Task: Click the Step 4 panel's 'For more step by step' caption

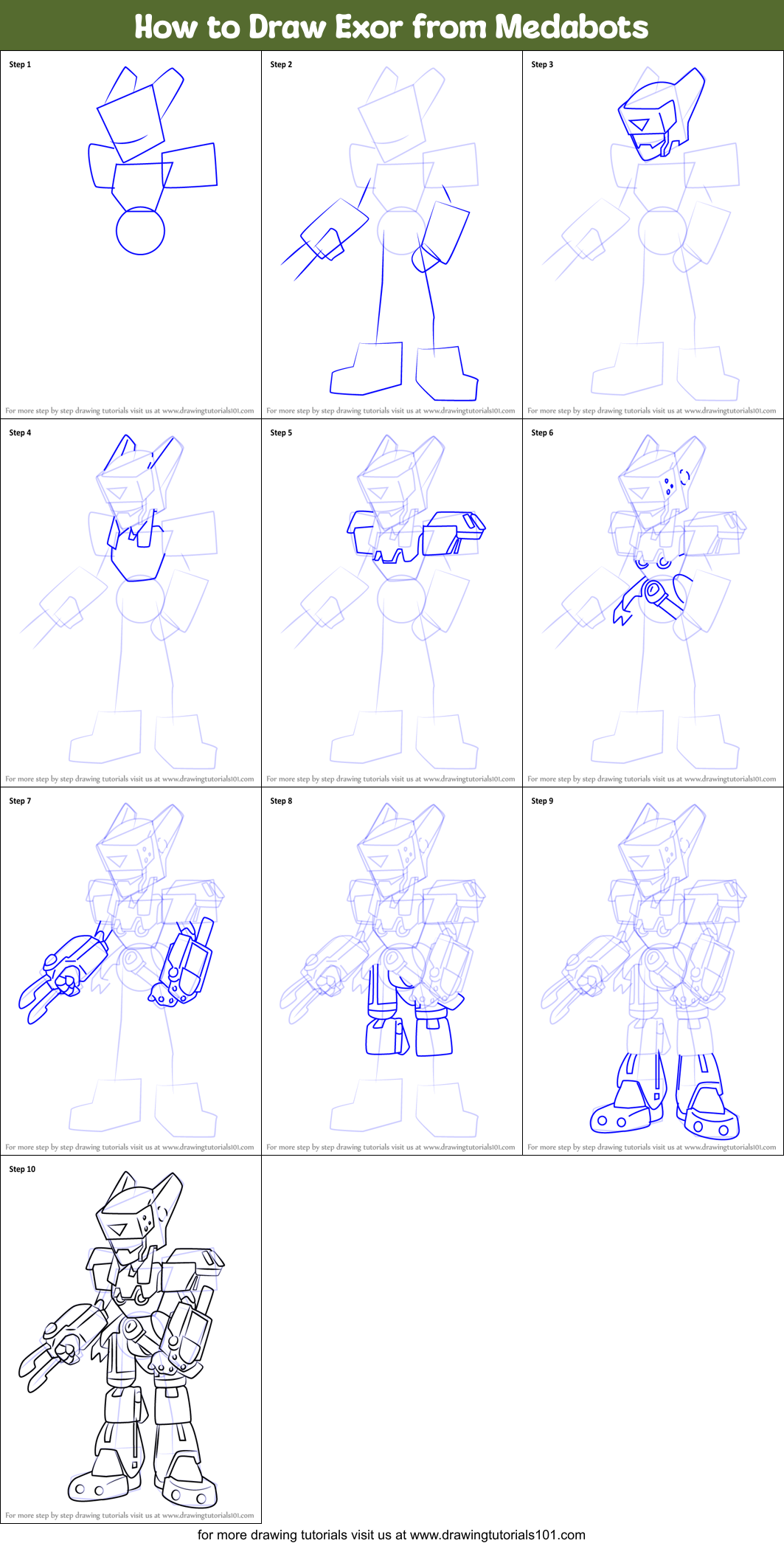Action: 130,779
